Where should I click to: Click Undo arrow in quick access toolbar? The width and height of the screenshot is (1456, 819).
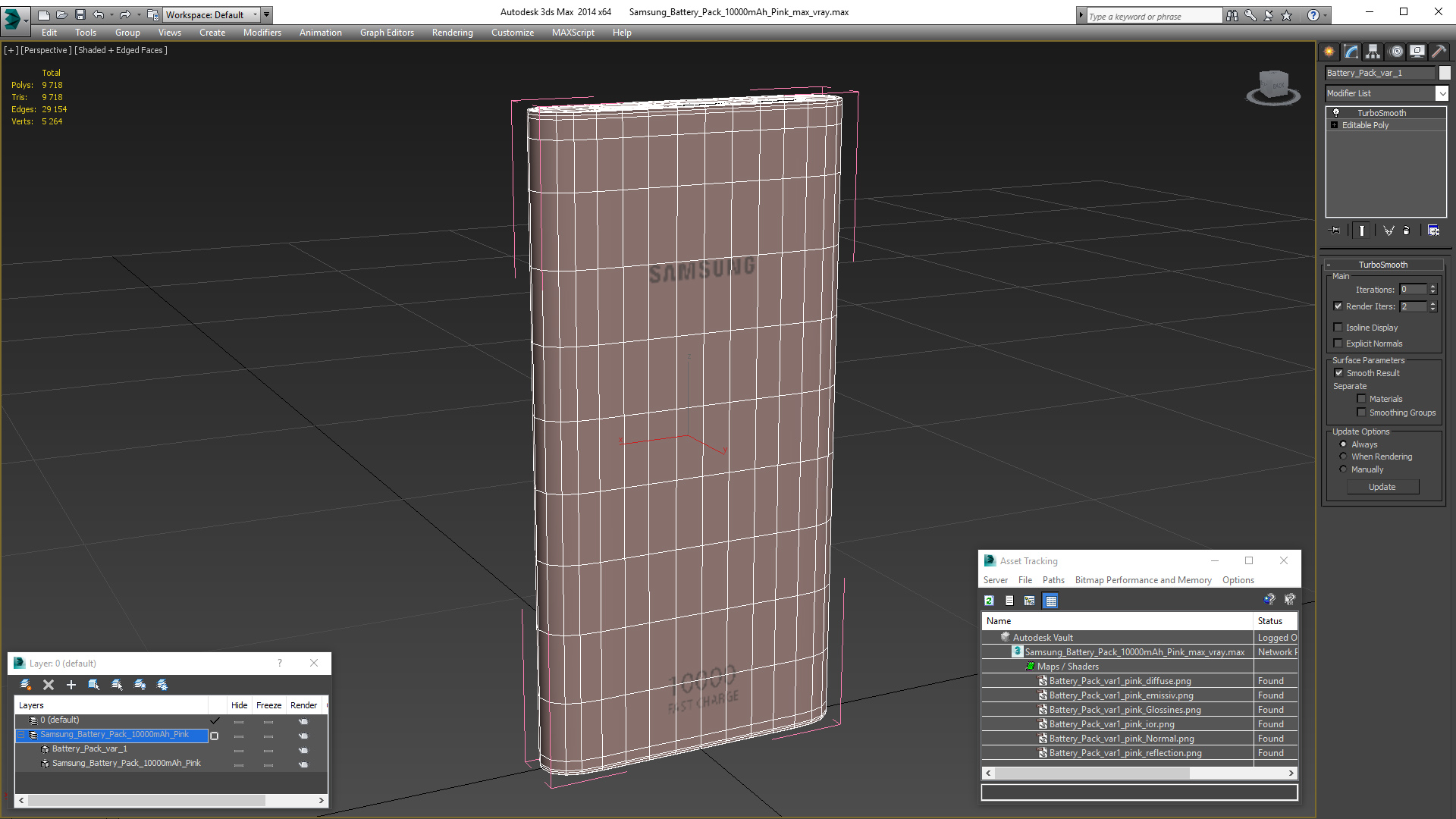tap(98, 14)
